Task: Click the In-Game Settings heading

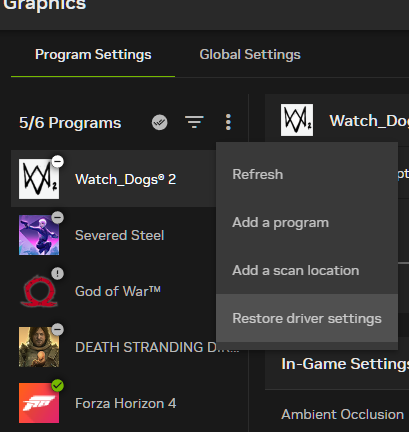Action: click(345, 364)
